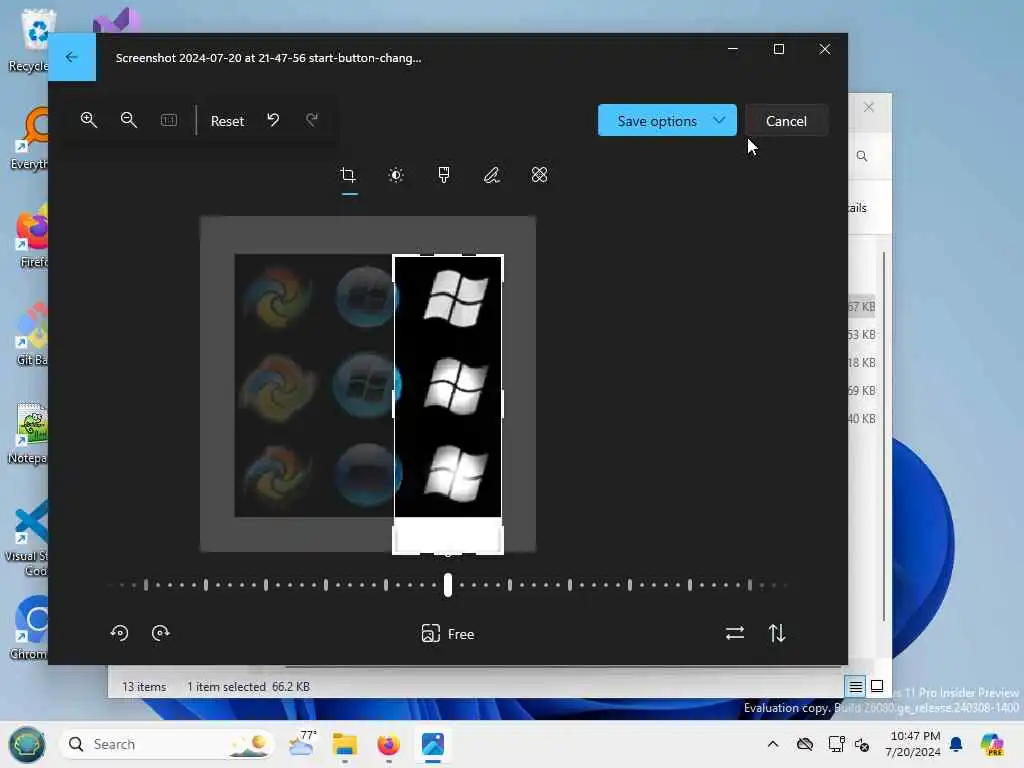Viewport: 1024px width, 768px height.
Task: Open Firefox from the taskbar
Action: (x=389, y=744)
